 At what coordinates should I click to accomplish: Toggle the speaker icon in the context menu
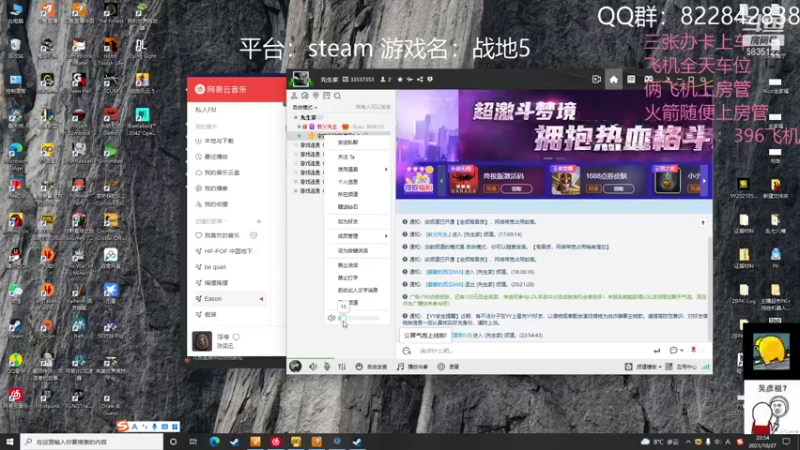tap(331, 318)
